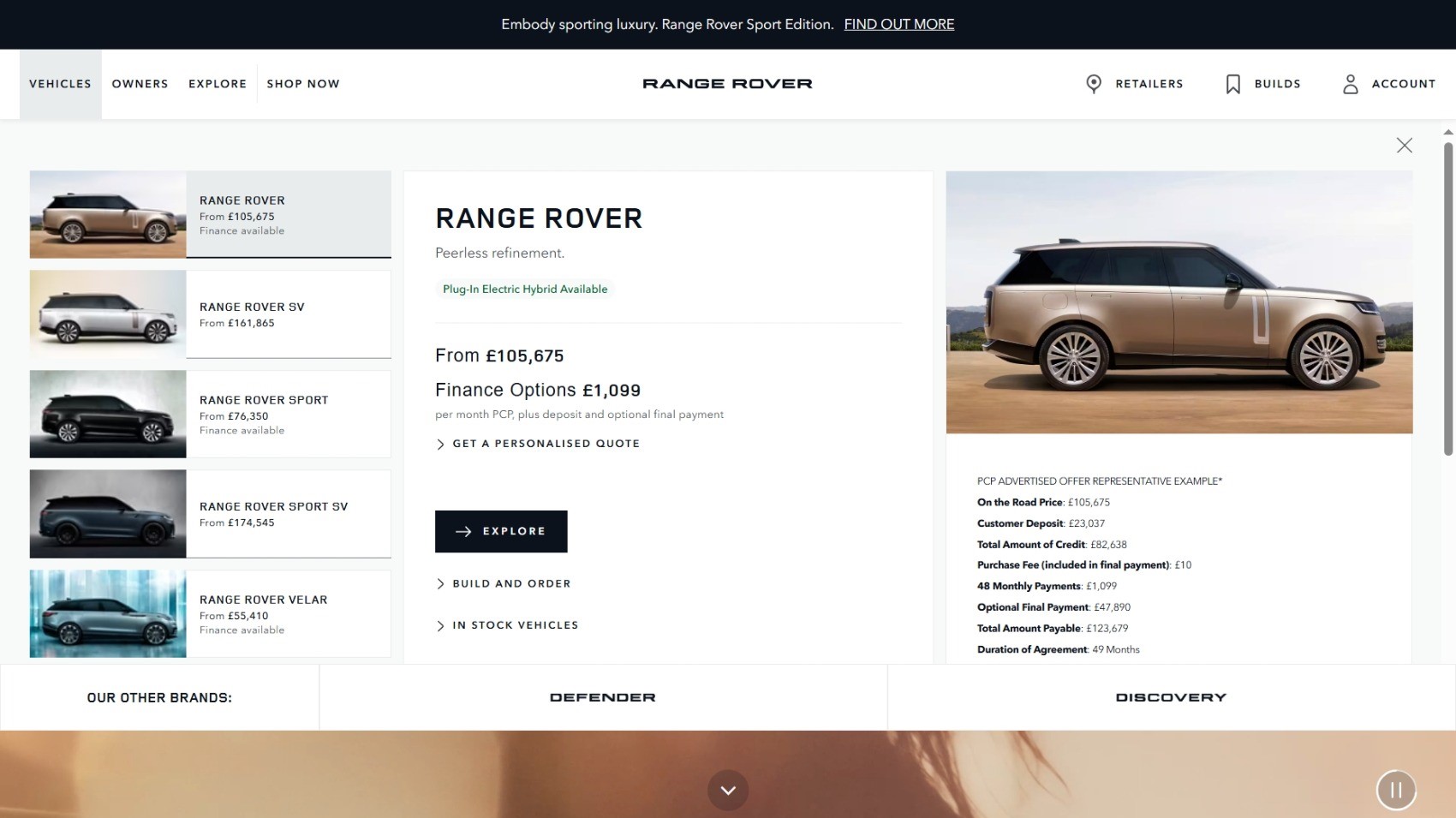Select Range Rover Velar model

coord(210,614)
